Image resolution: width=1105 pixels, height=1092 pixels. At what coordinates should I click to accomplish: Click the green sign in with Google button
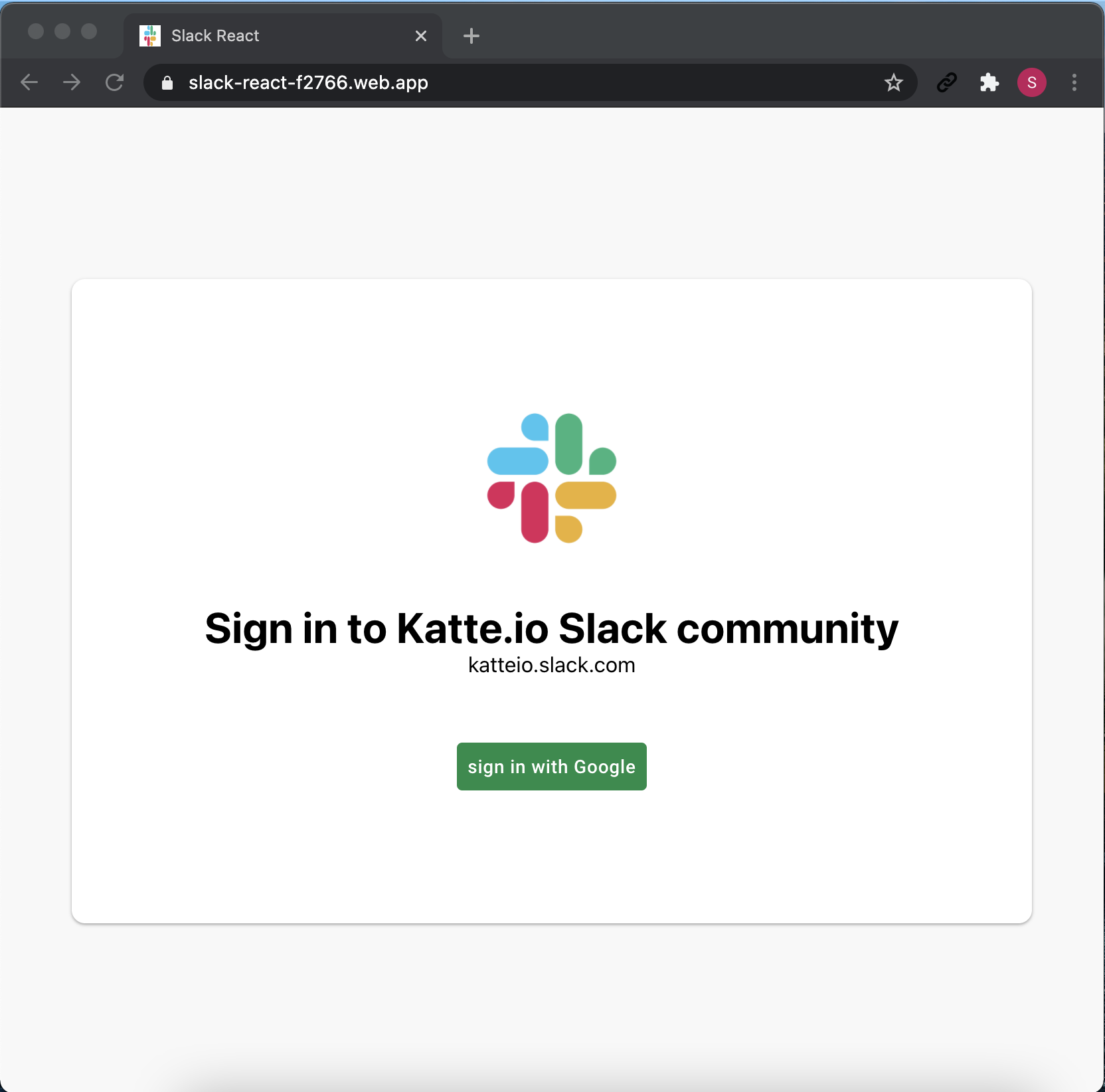[x=551, y=767]
